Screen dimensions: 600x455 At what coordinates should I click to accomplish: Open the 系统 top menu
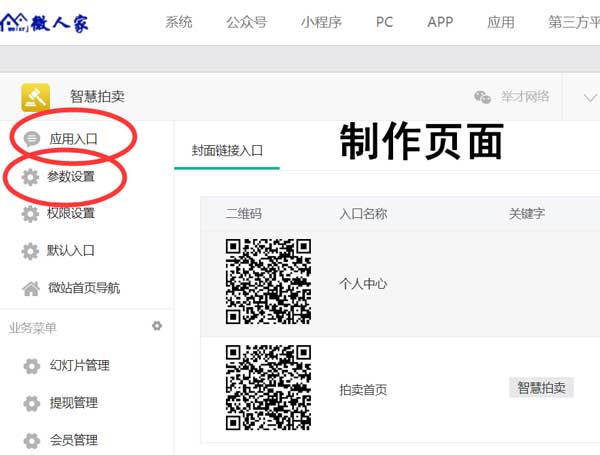click(179, 22)
